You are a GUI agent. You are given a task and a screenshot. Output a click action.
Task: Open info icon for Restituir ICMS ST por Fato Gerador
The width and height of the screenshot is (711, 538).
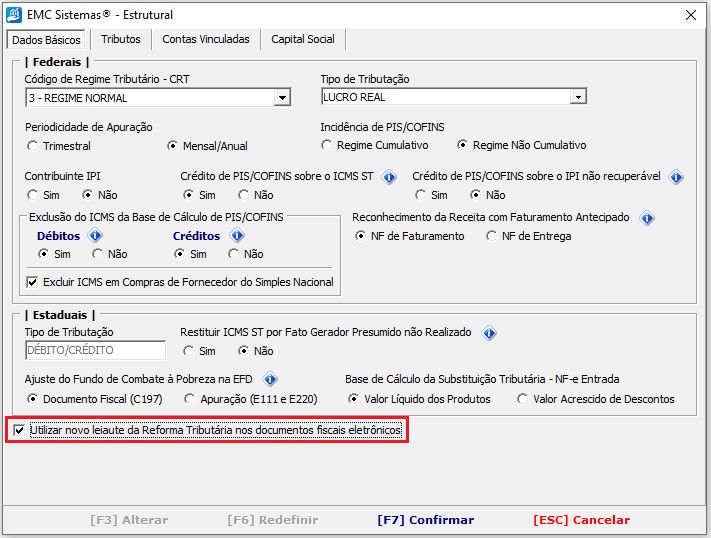coord(489,333)
